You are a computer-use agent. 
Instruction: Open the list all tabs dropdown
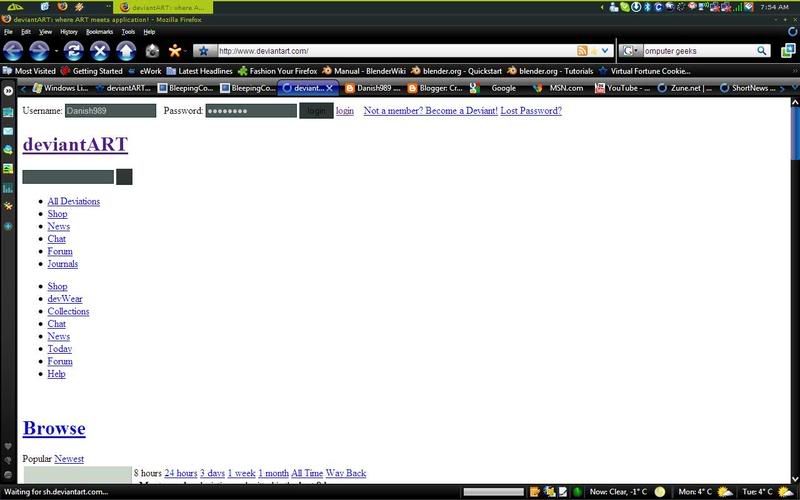coord(794,88)
